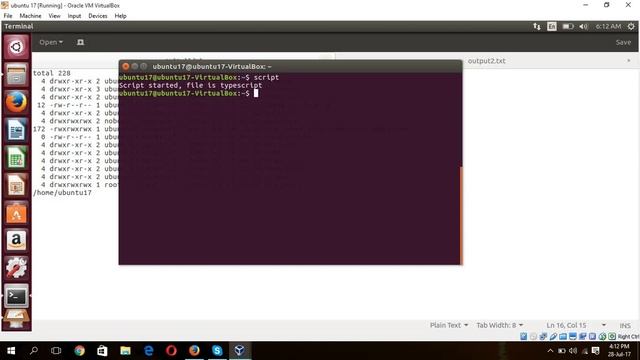The width and height of the screenshot is (640, 360).
Task: Click the terminal title bar ubuntu17@ubuntu17-VirtualBox
Action: (x=212, y=66)
